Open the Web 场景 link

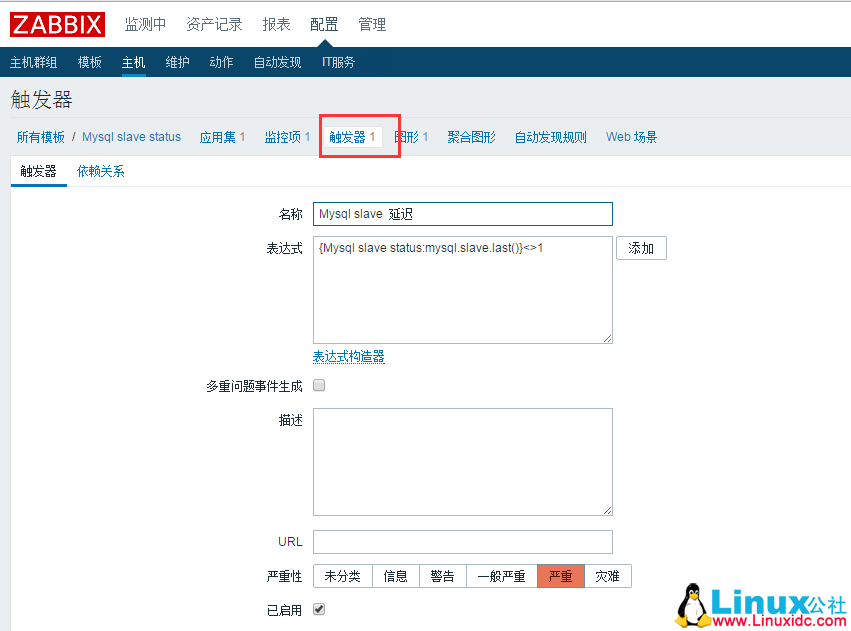631,137
